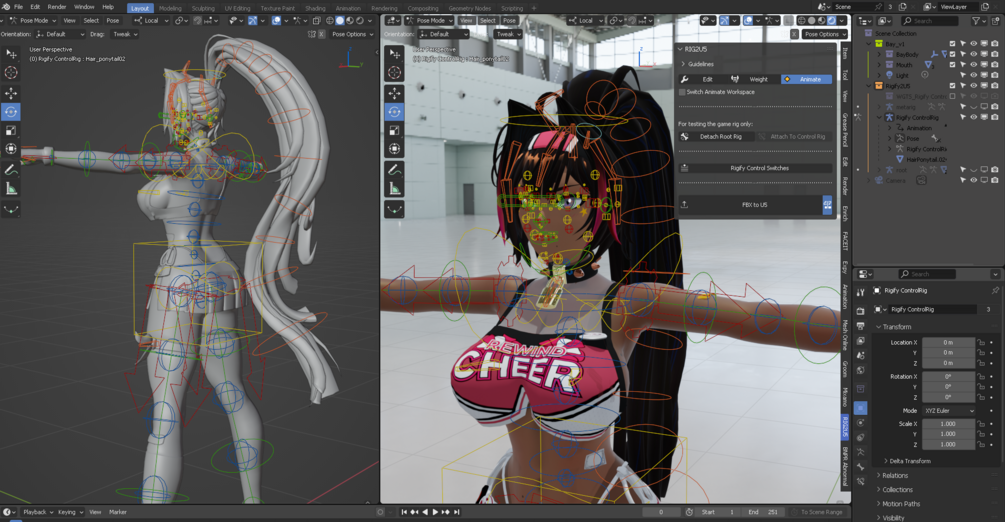The image size is (1005, 522).
Task: Select Annotate tool in left viewport
Action: point(11,170)
